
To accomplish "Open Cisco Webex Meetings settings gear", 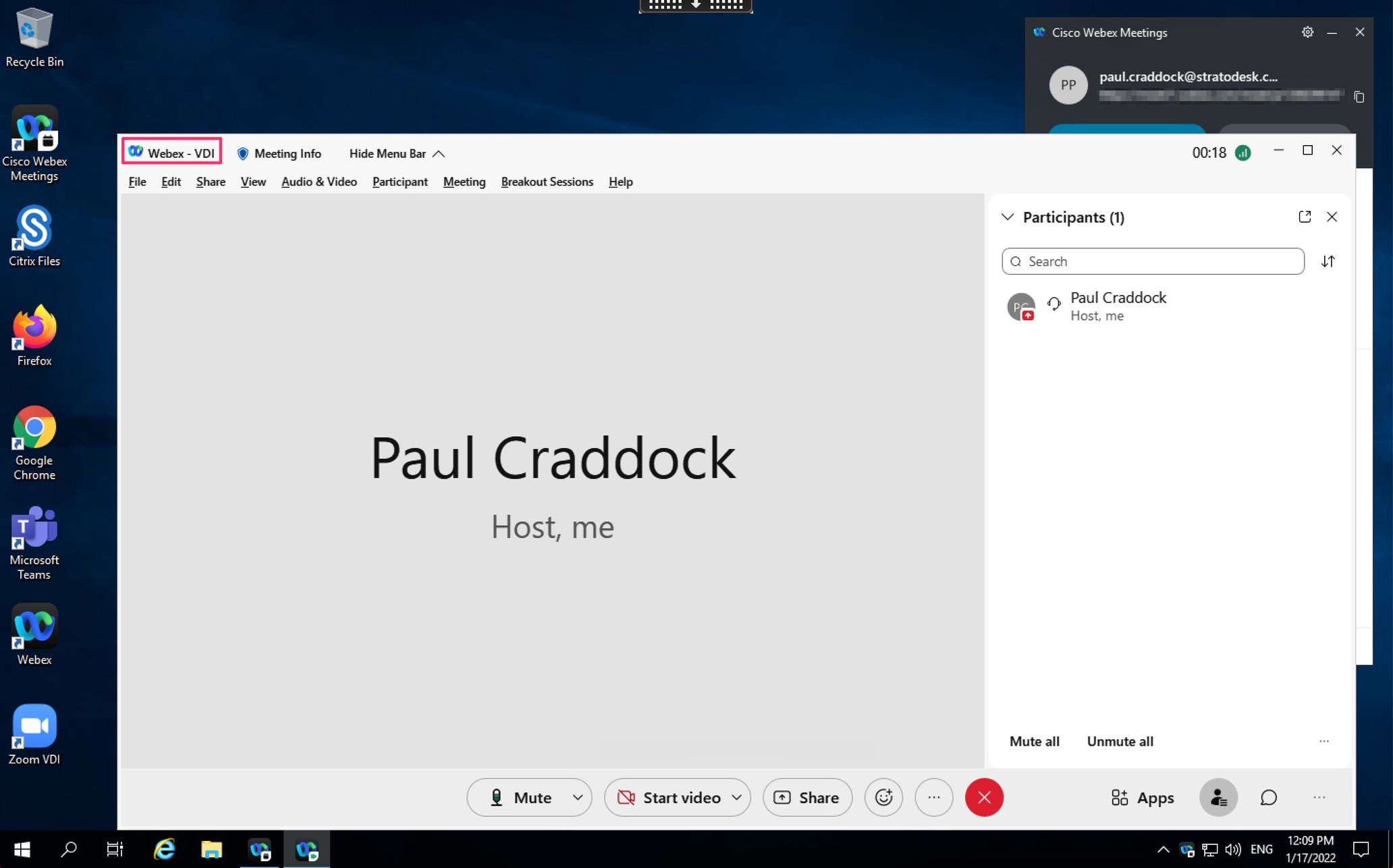I will tap(1307, 32).
